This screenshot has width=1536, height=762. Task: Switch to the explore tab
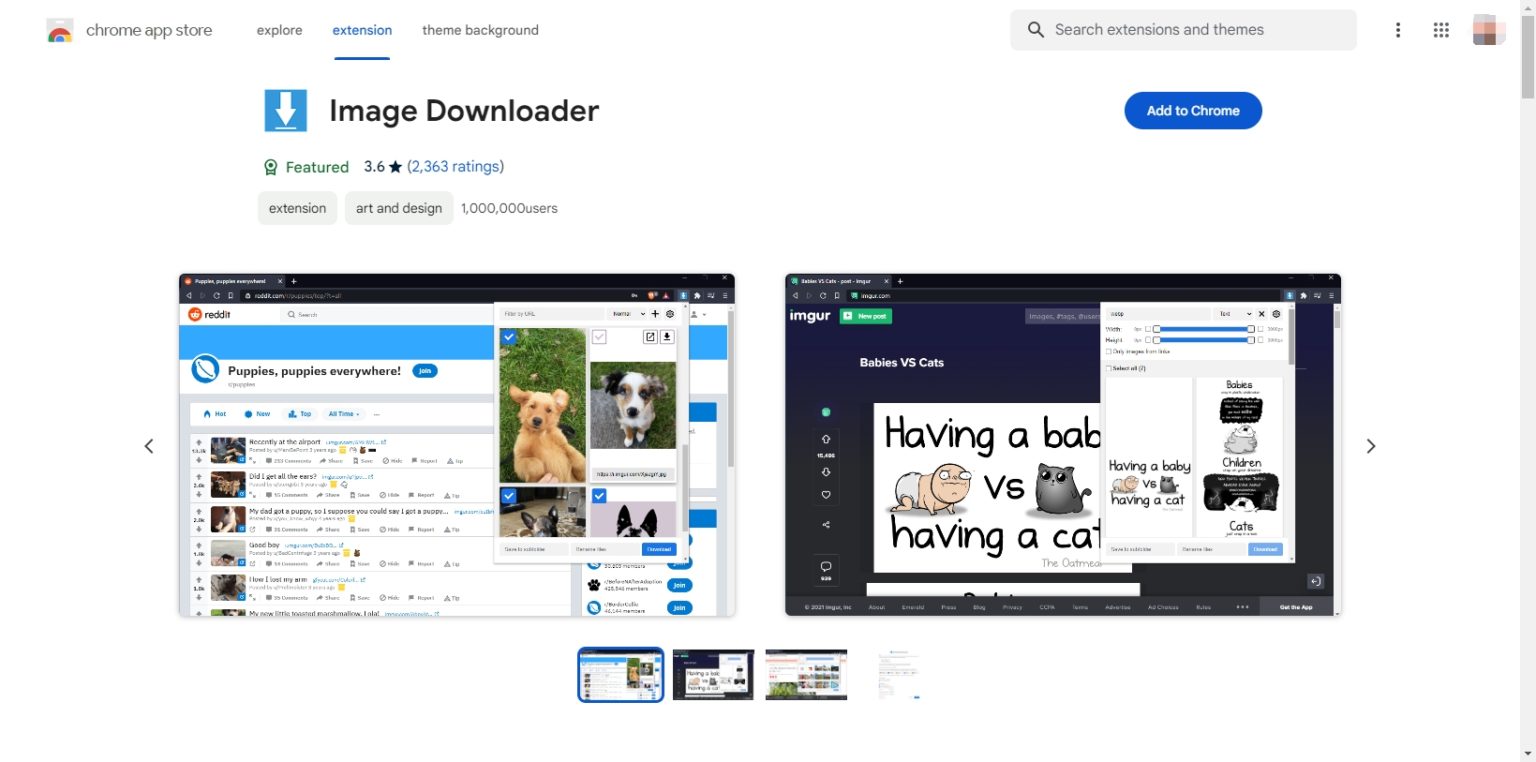(x=278, y=30)
